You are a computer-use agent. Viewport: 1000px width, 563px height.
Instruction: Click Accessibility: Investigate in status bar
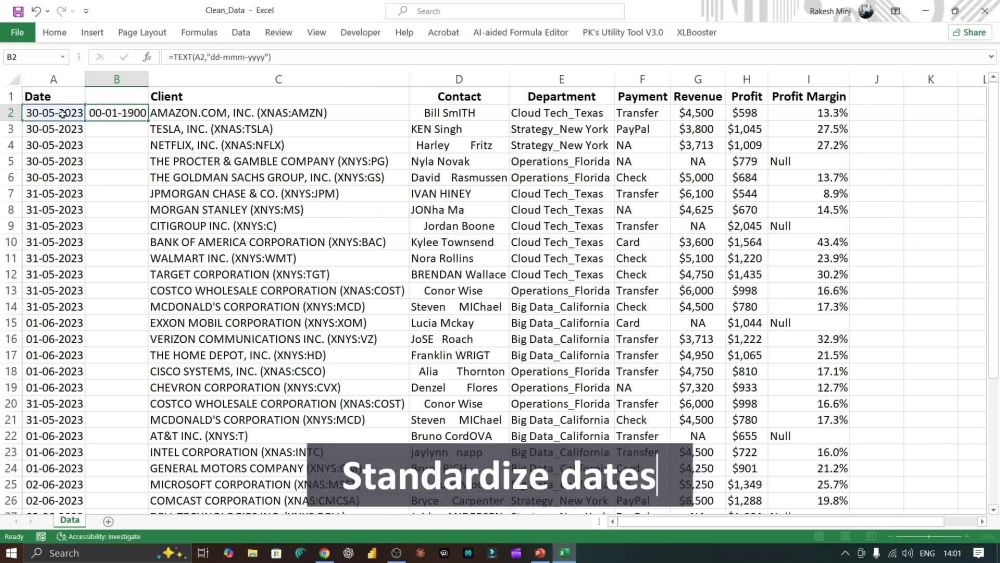pos(99,537)
